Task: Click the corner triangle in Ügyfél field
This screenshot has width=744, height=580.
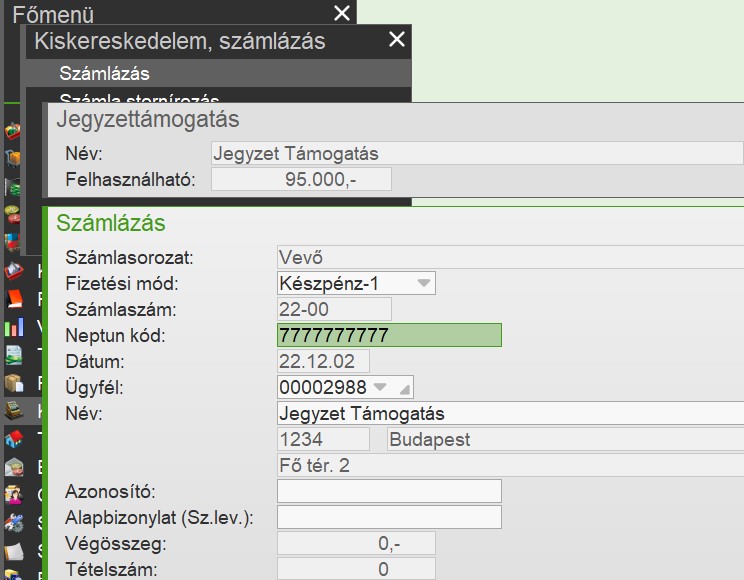Action: pos(405,390)
